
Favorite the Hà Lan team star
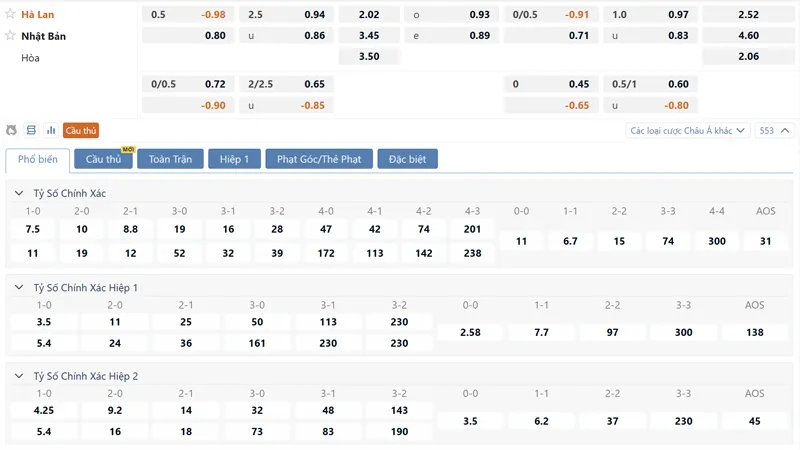pyautogui.click(x=10, y=14)
